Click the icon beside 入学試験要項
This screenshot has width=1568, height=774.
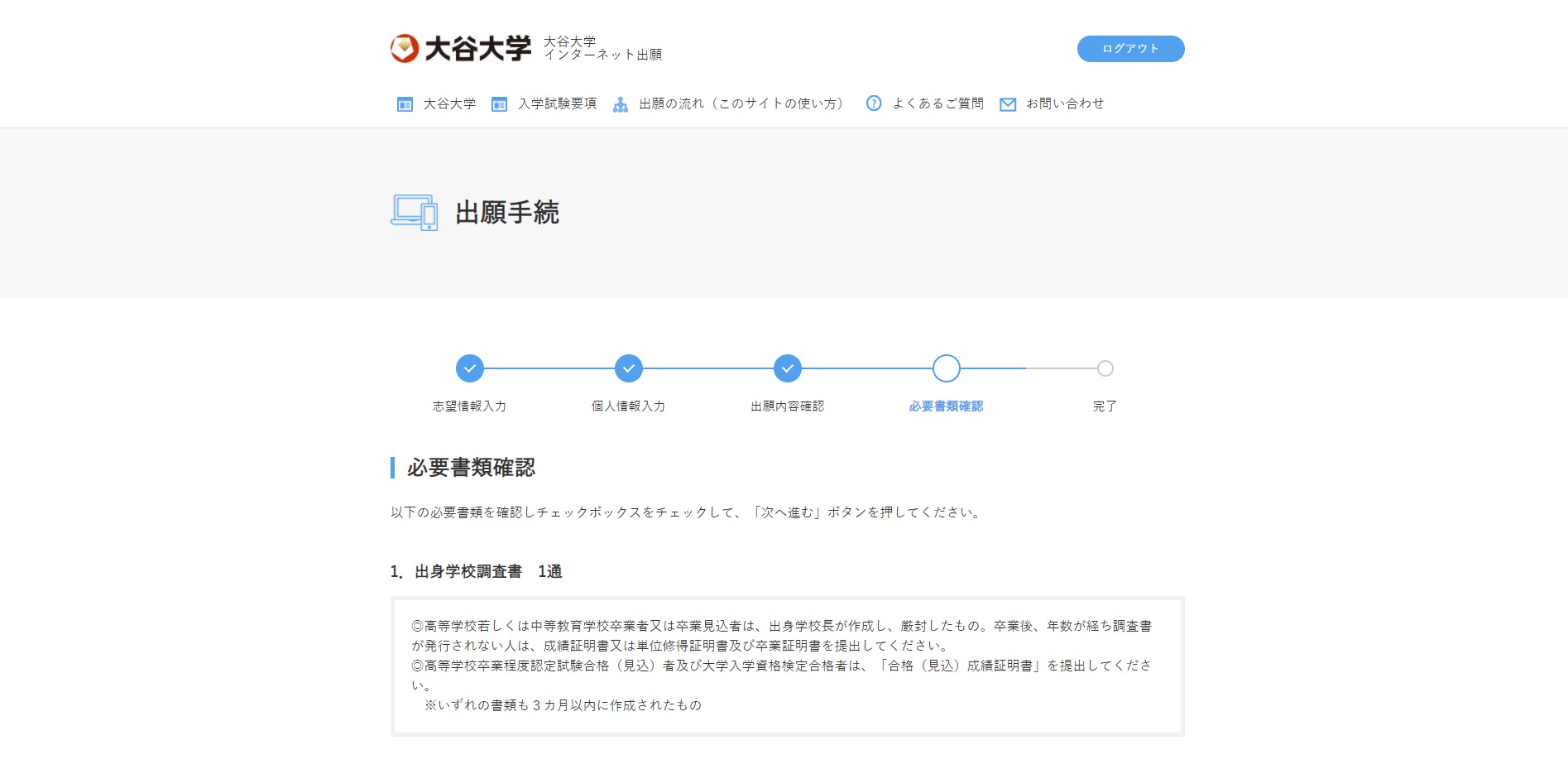(499, 104)
